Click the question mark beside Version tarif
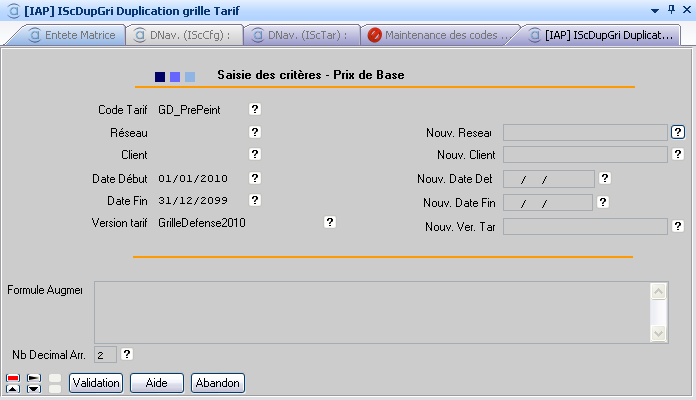The width and height of the screenshot is (696, 400). pos(330,223)
